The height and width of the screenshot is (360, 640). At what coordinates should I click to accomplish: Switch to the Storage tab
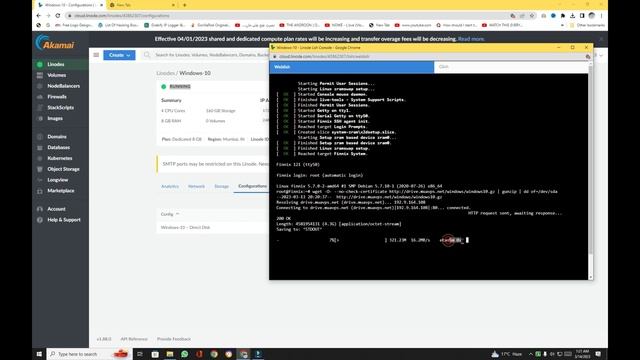pyautogui.click(x=222, y=186)
